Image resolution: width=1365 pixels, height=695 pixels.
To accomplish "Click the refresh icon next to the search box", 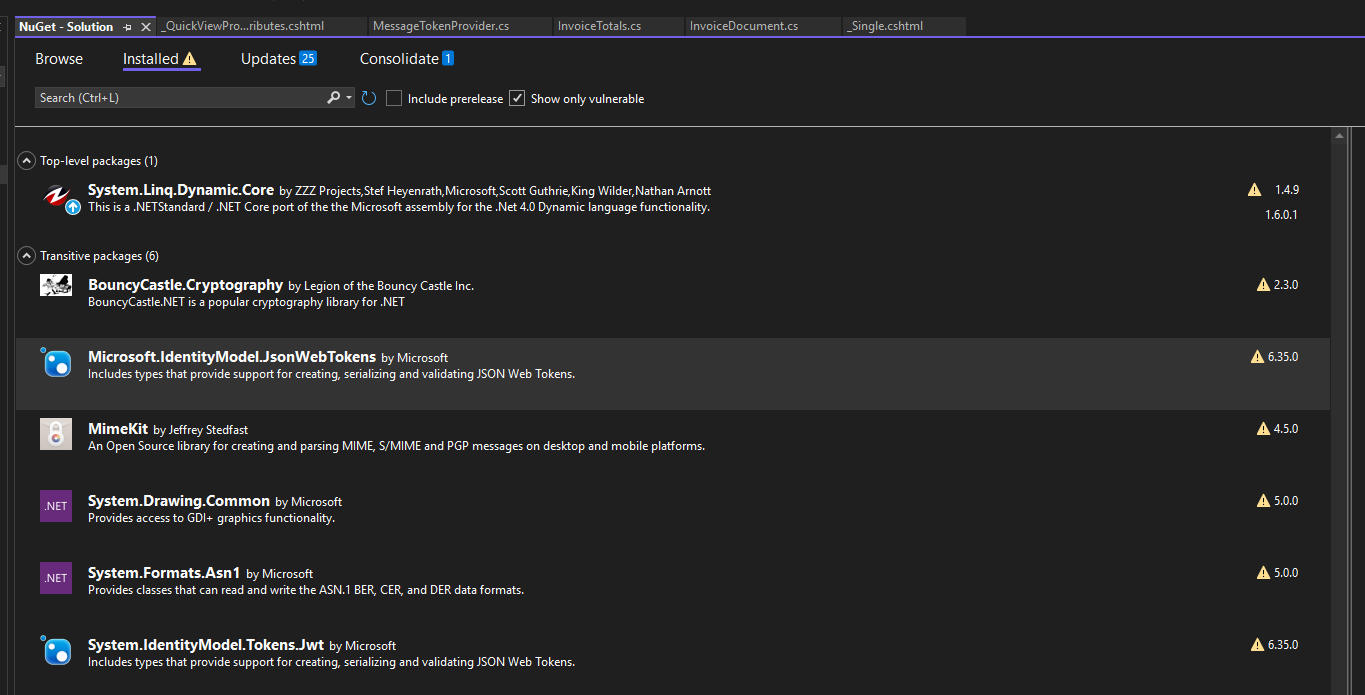I will tap(368, 98).
